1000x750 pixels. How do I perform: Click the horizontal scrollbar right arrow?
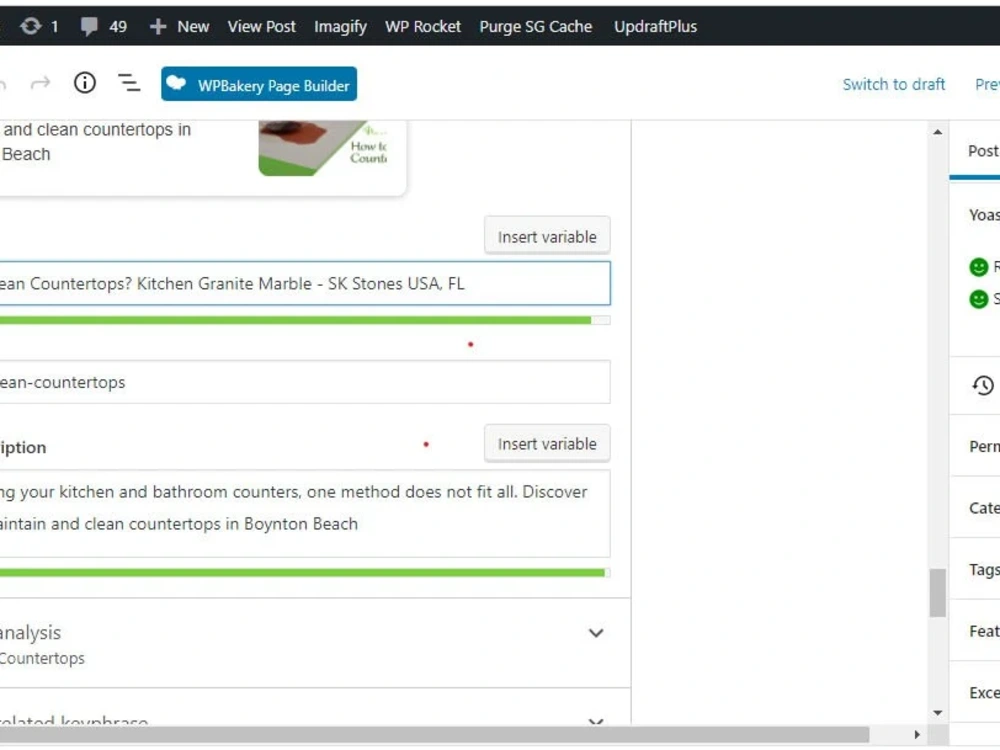[x=916, y=734]
